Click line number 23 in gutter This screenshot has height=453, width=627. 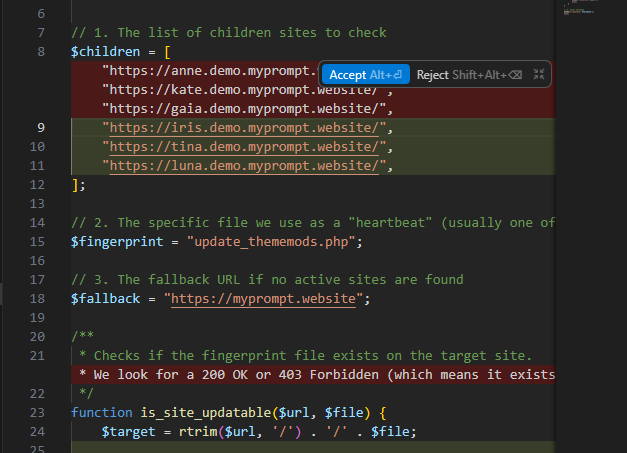39,413
